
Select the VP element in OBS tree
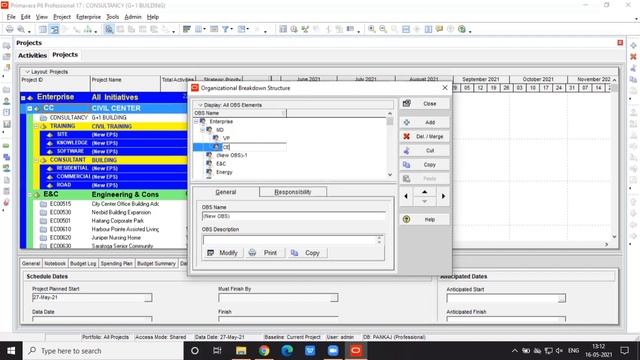226,138
